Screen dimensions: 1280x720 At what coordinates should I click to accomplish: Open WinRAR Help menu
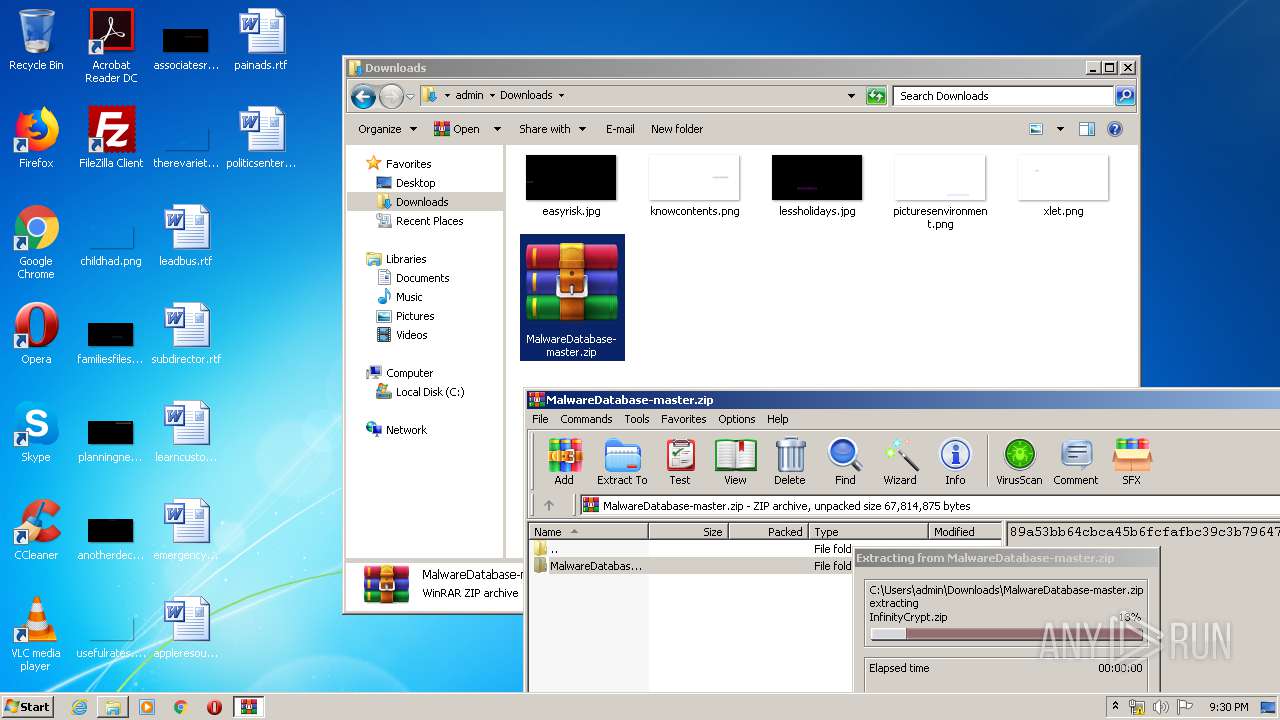pyautogui.click(x=778, y=419)
